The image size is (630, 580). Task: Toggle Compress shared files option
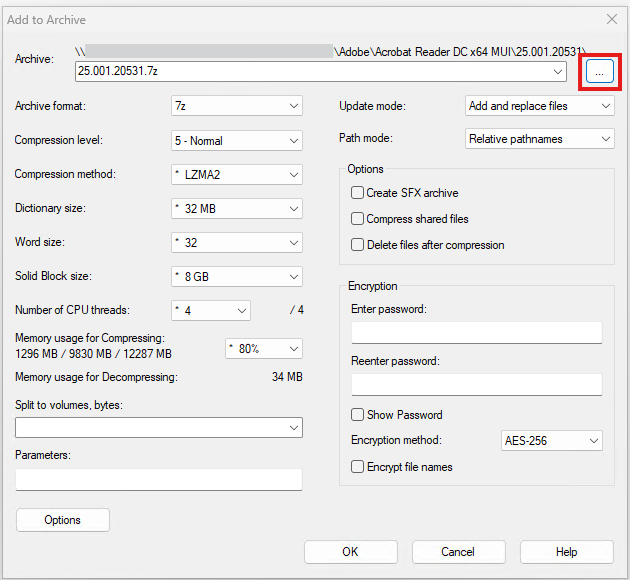[x=357, y=219]
